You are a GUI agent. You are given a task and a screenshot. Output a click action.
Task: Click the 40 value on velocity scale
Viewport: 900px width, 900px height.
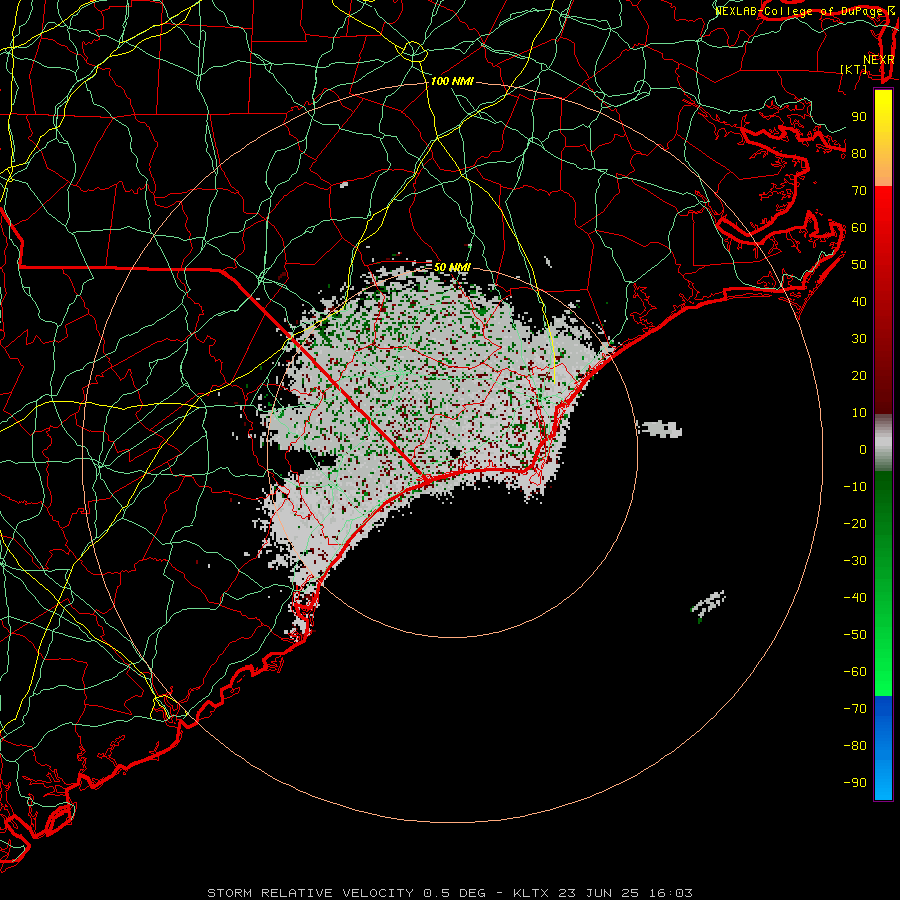(x=859, y=301)
